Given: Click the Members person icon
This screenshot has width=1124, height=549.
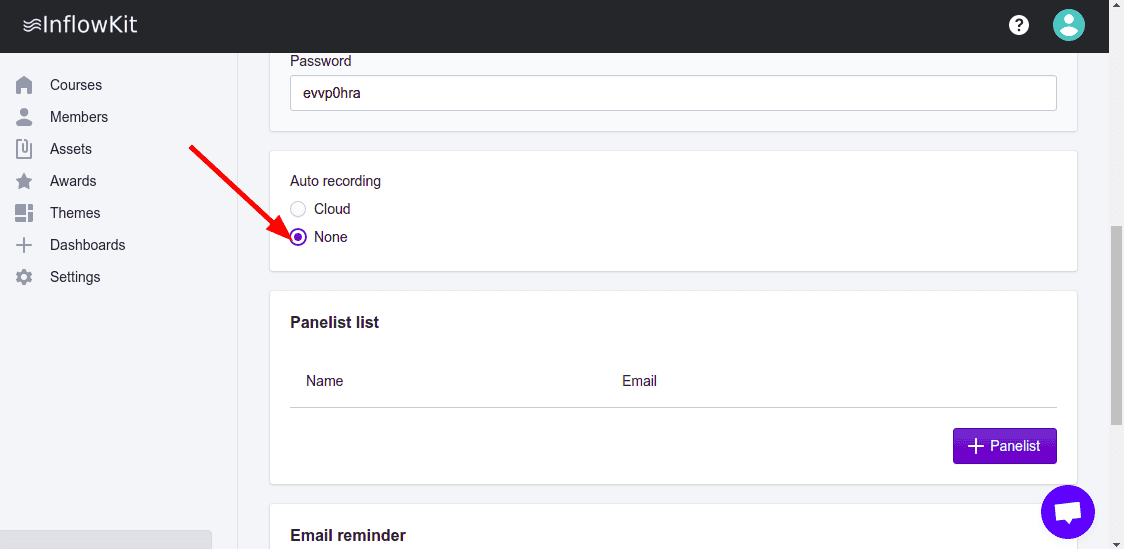Looking at the screenshot, I should pos(25,117).
